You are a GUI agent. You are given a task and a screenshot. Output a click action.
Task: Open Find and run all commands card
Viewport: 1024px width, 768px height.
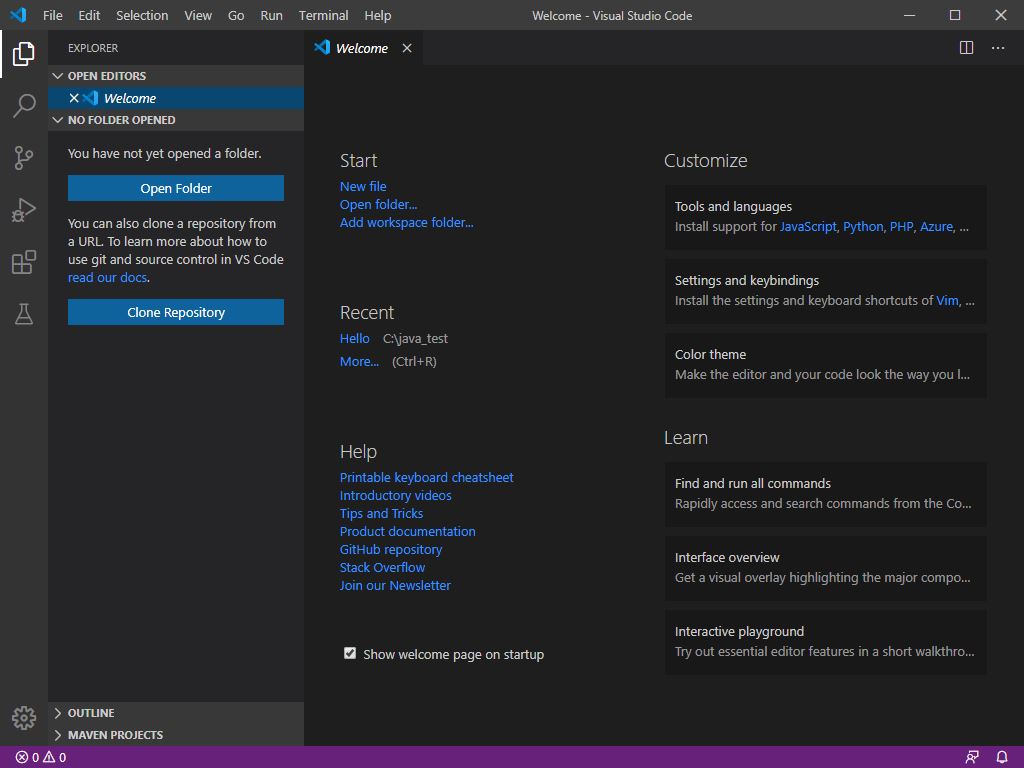825,494
